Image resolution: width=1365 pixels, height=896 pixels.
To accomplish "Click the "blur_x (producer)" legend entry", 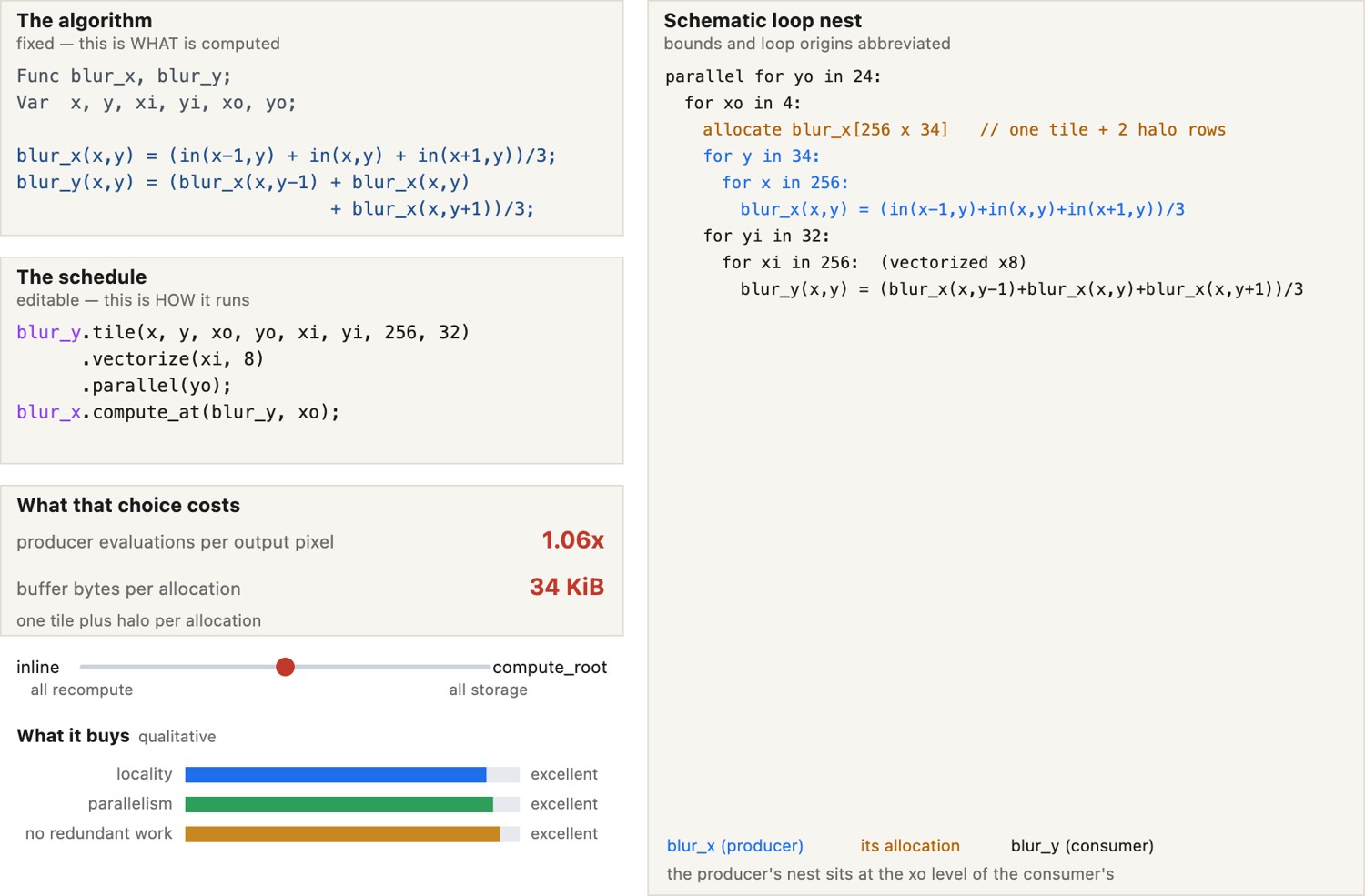I will pyautogui.click(x=735, y=845).
